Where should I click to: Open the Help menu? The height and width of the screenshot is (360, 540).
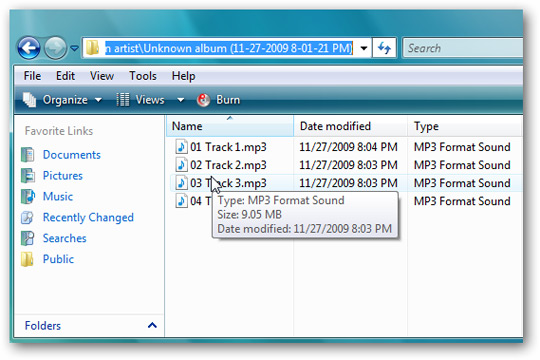click(x=184, y=76)
